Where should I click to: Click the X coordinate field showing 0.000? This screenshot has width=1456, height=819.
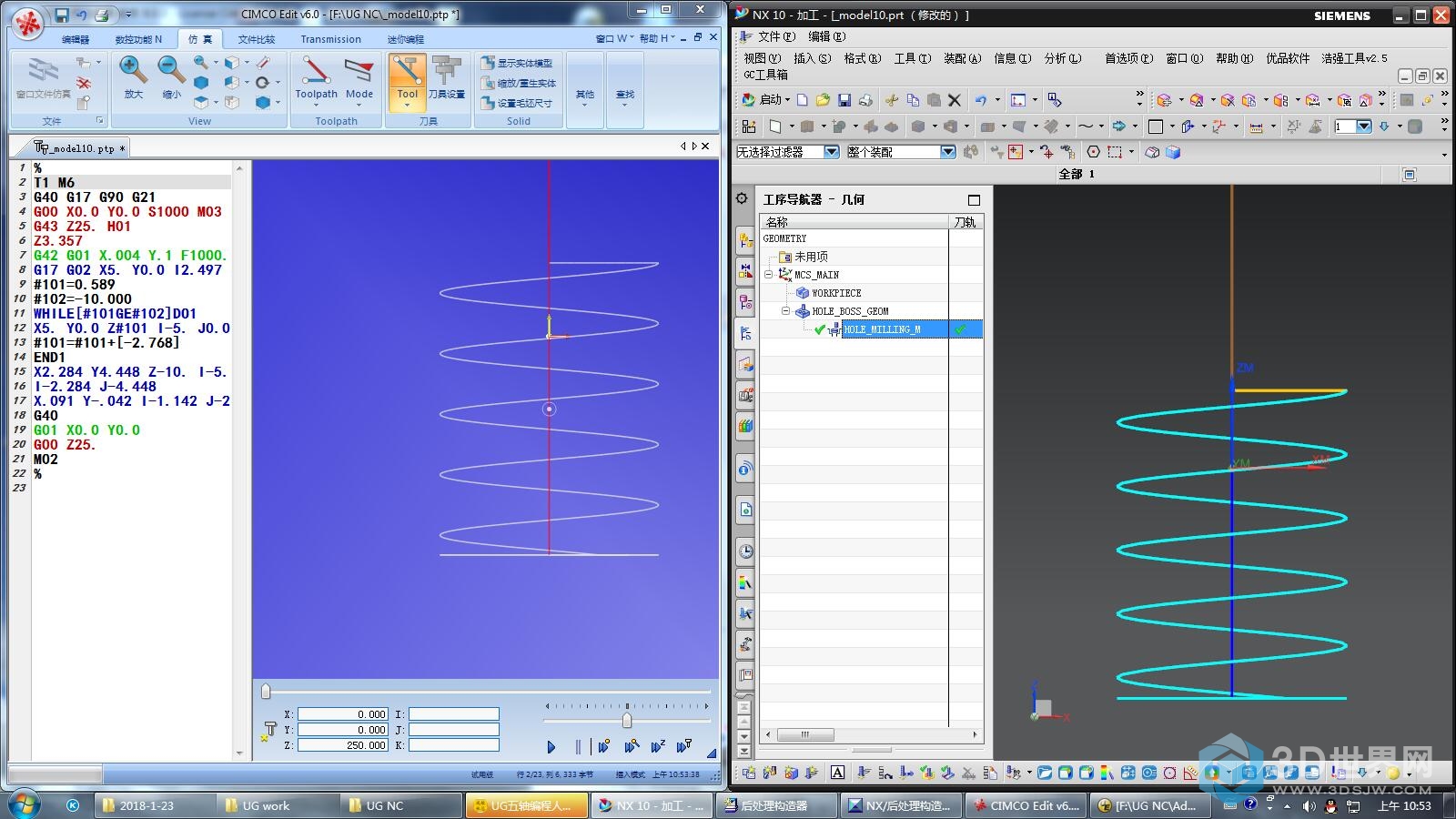pyautogui.click(x=343, y=714)
